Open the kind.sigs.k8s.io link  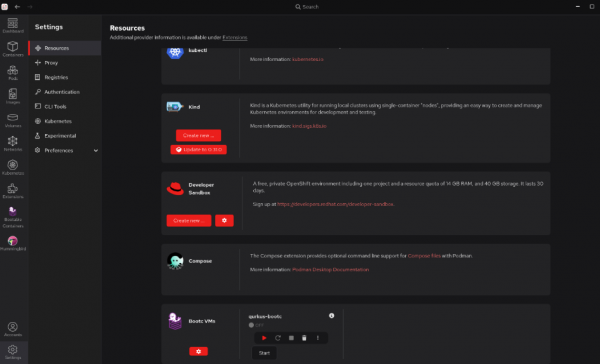tap(309, 126)
